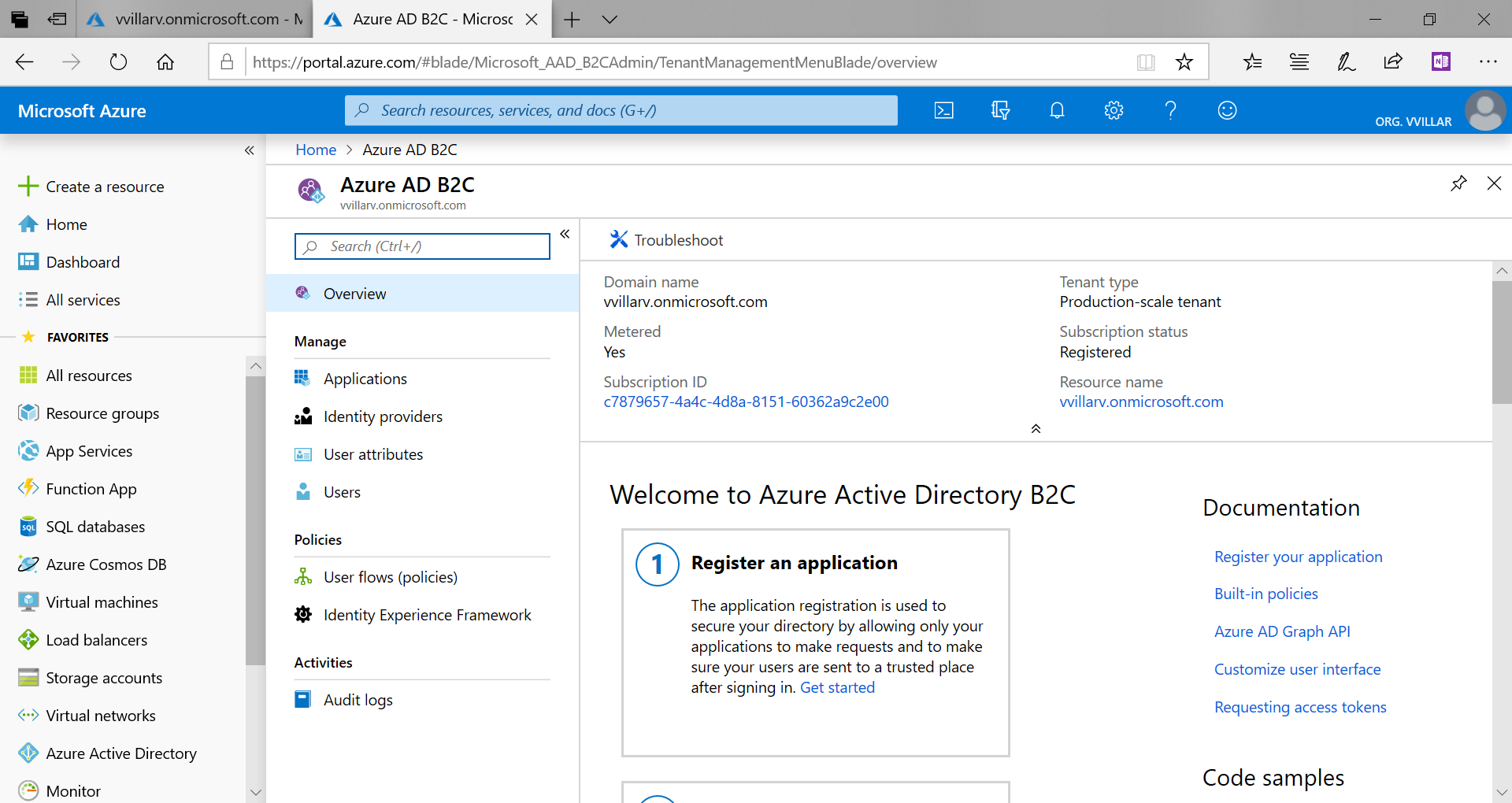The height and width of the screenshot is (803, 1512).
Task: Click the Get started link
Action: point(837,687)
